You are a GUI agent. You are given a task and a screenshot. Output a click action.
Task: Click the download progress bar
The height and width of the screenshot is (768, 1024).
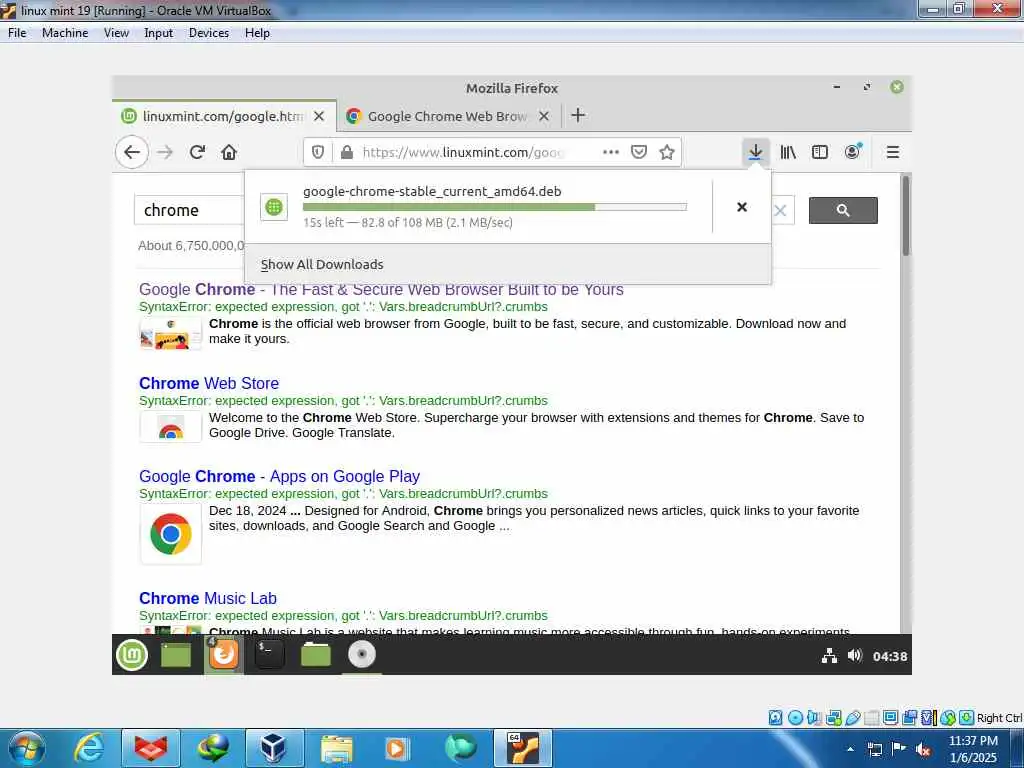click(494, 207)
